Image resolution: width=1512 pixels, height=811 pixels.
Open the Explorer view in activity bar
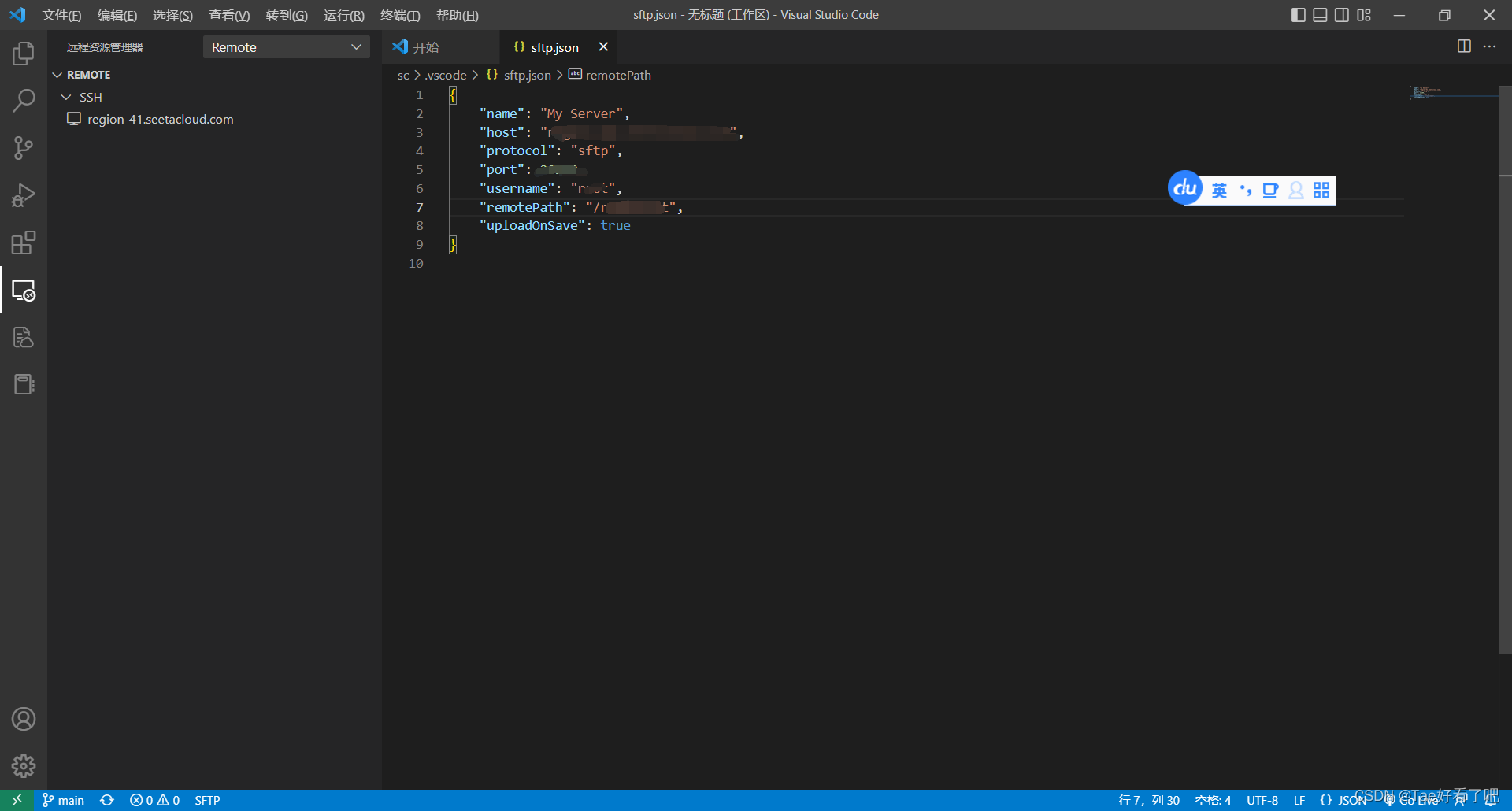pos(24,54)
